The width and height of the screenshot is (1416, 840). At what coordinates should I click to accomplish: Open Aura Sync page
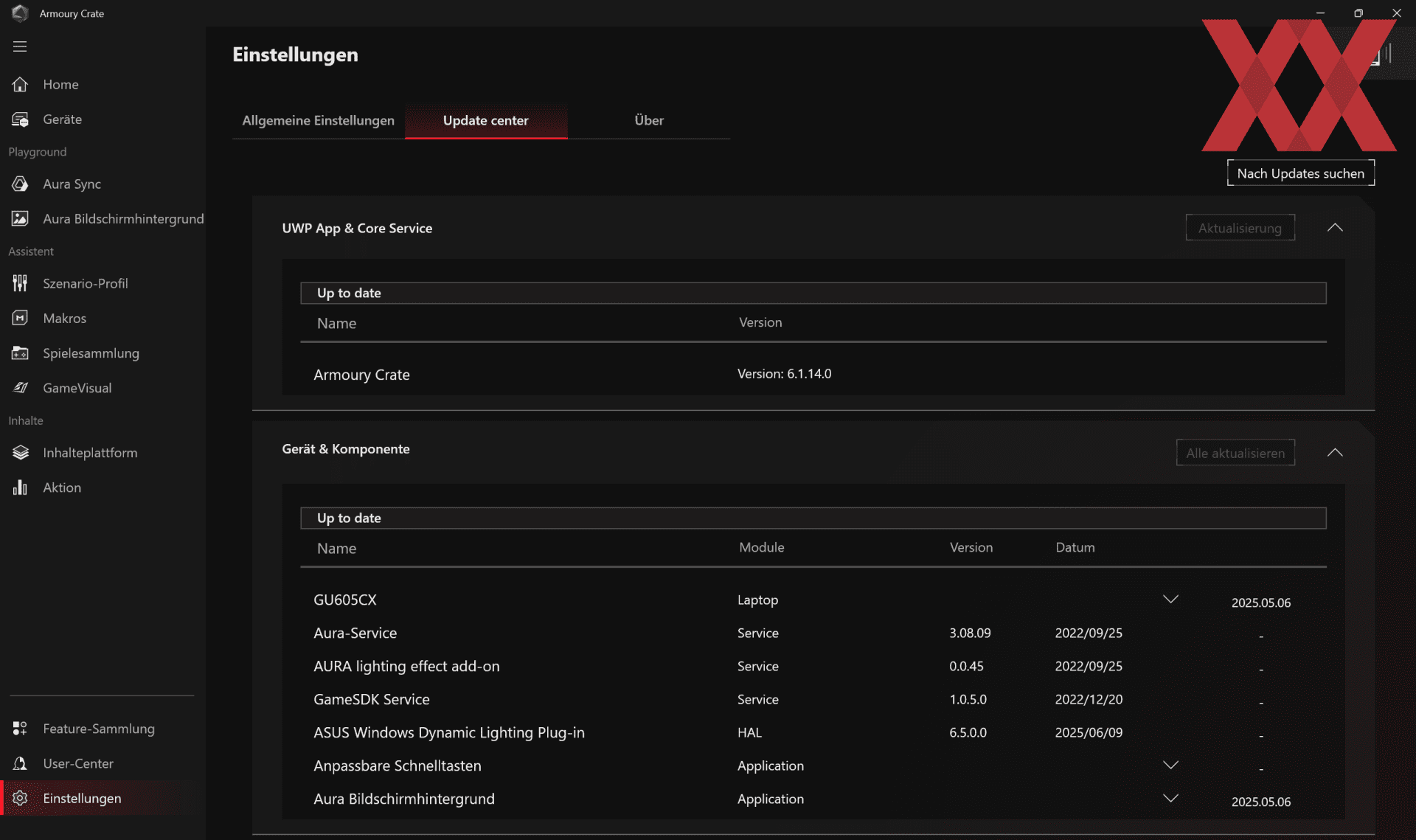click(x=72, y=184)
